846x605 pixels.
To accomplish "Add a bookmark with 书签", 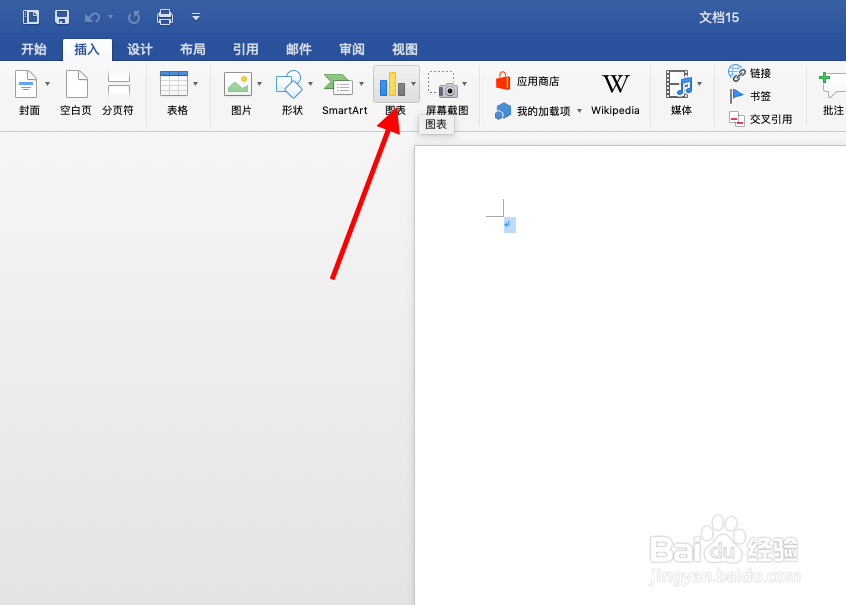I will 749,96.
